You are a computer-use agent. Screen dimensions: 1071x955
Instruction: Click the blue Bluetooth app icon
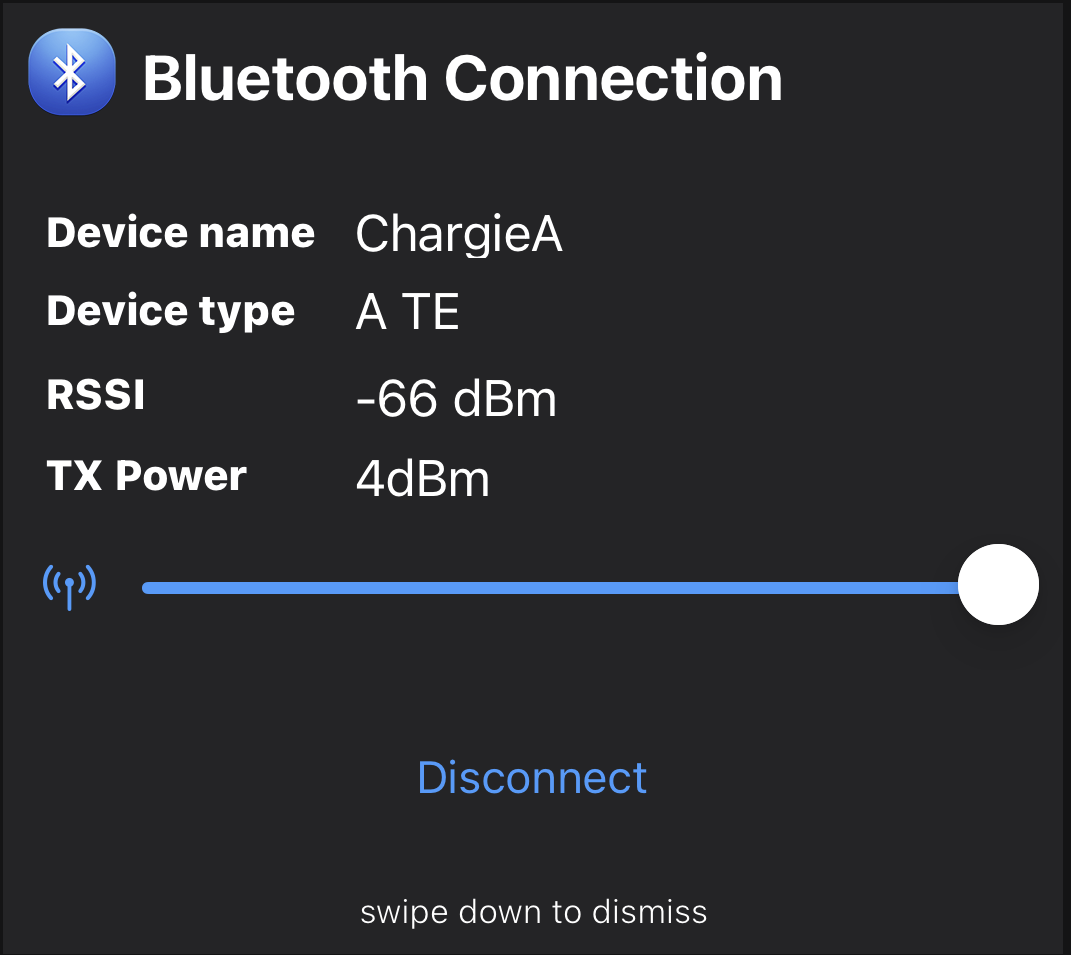tap(72, 72)
